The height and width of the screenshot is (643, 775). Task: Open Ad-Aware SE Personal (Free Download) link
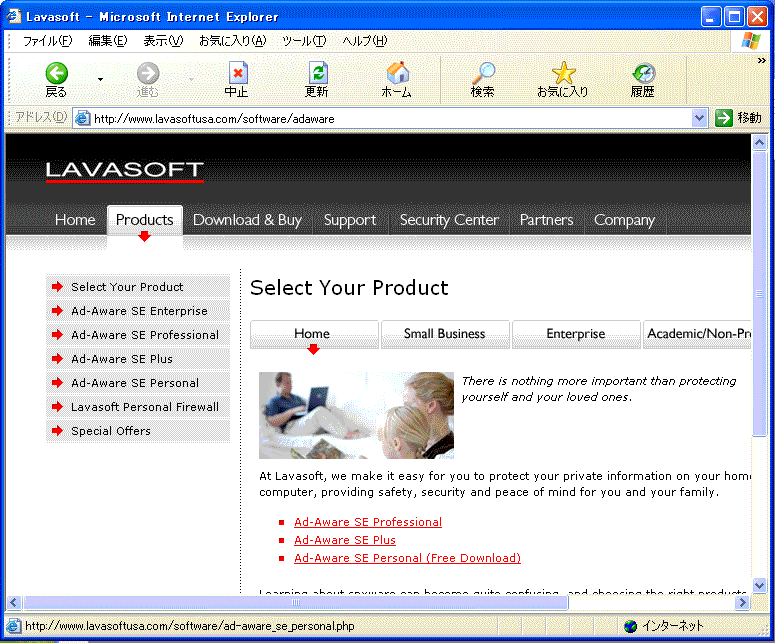click(407, 558)
